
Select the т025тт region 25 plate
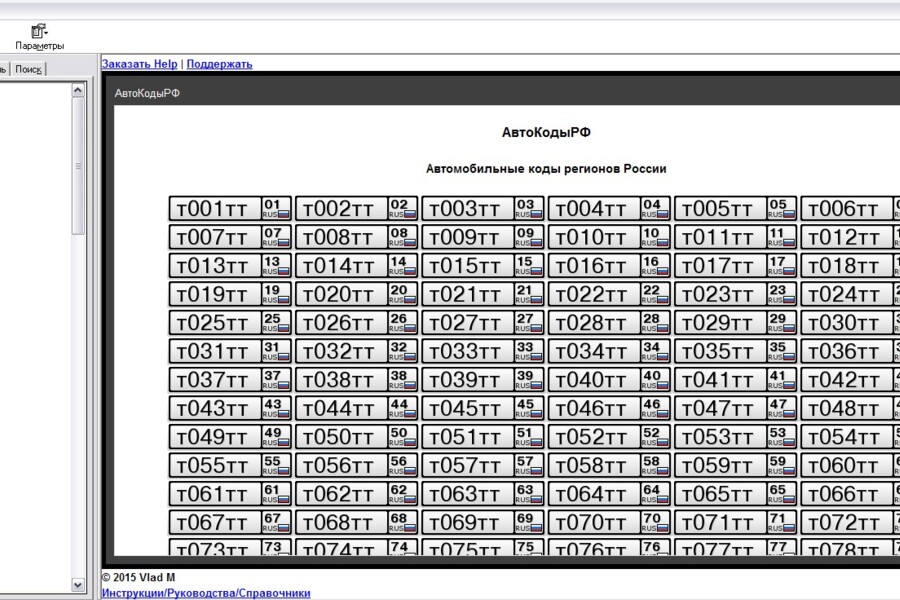click(x=230, y=323)
